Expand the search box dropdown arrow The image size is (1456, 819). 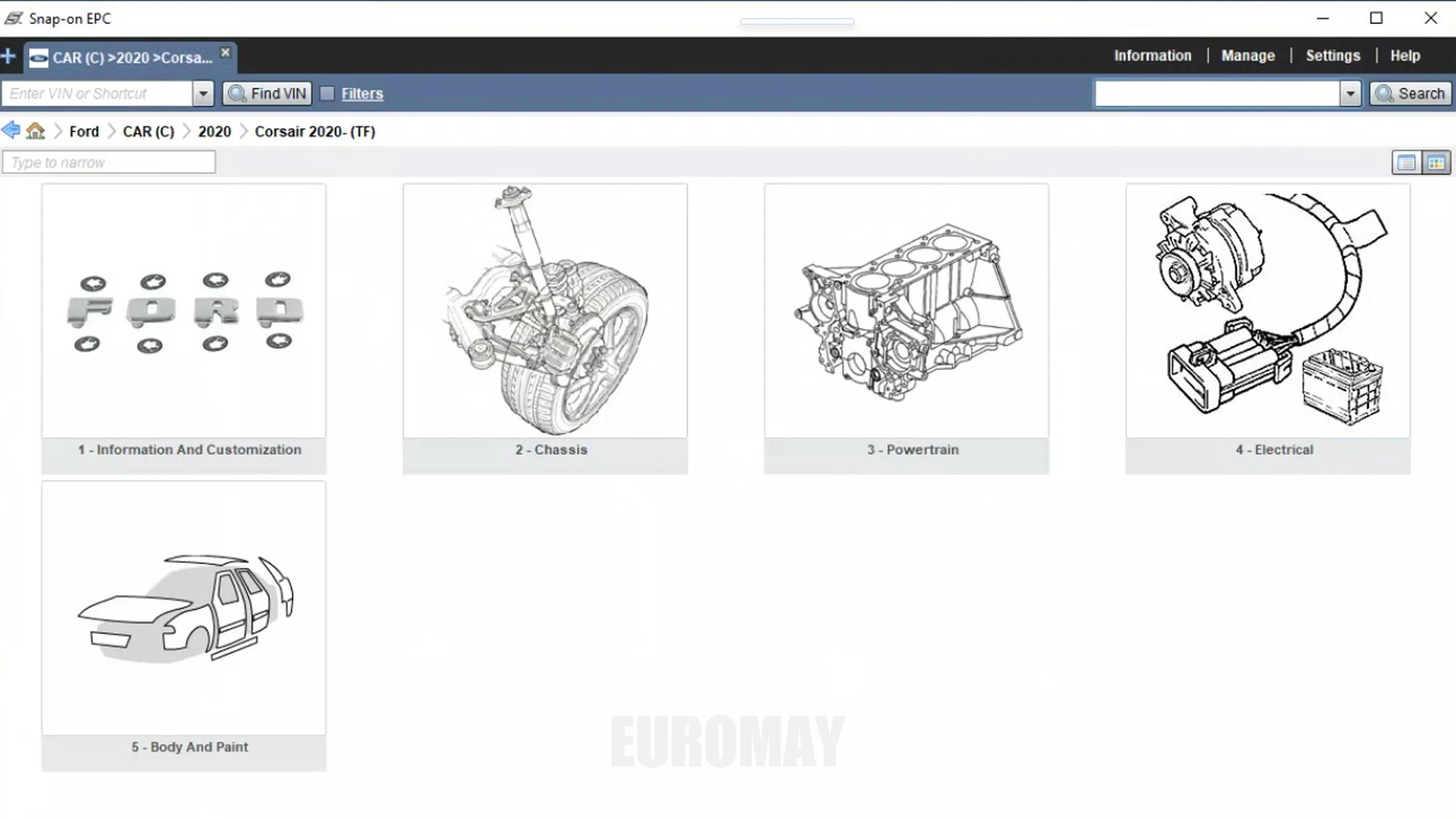(x=1350, y=94)
